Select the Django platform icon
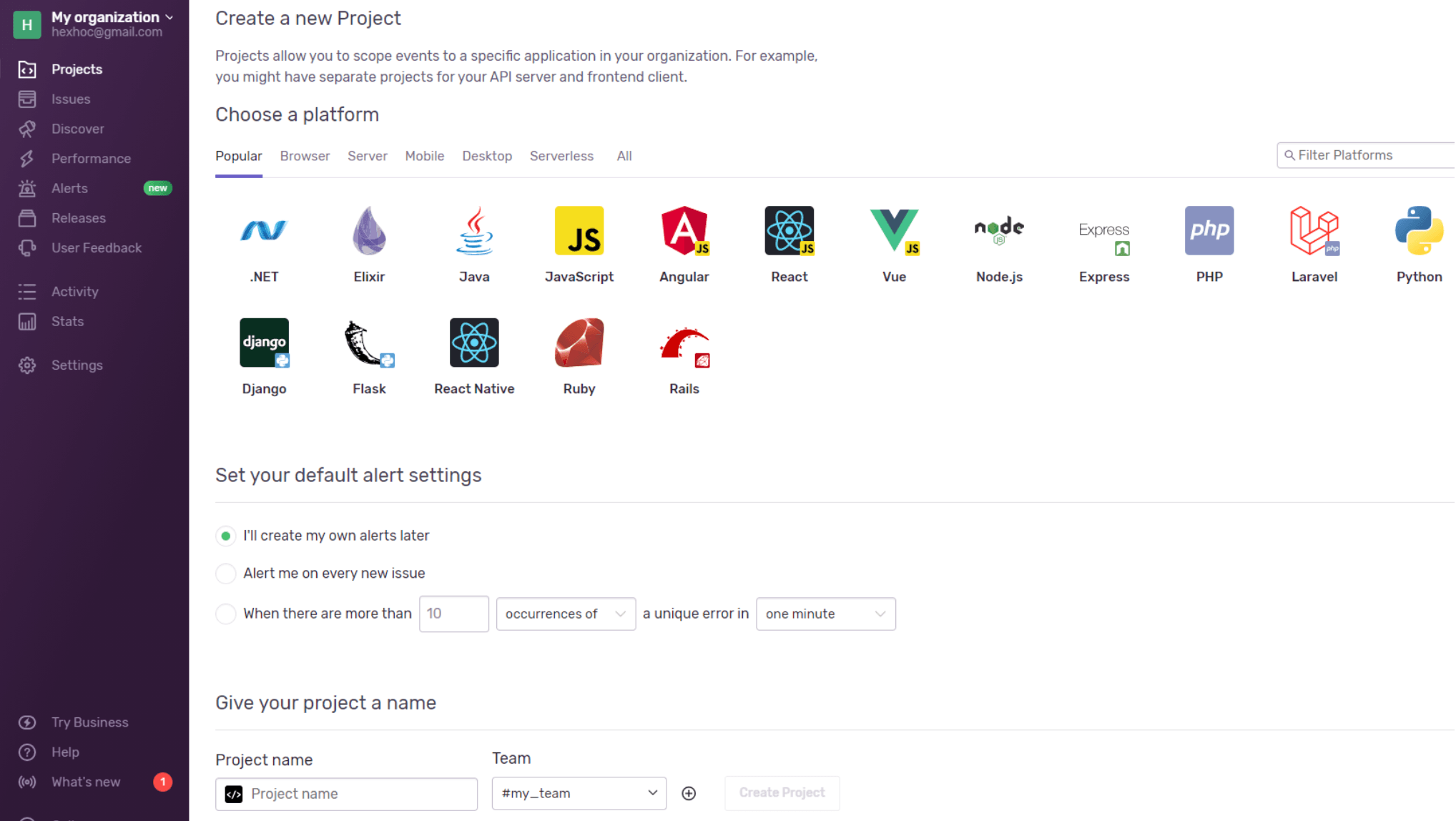Image resolution: width=1456 pixels, height=821 pixels. point(264,343)
